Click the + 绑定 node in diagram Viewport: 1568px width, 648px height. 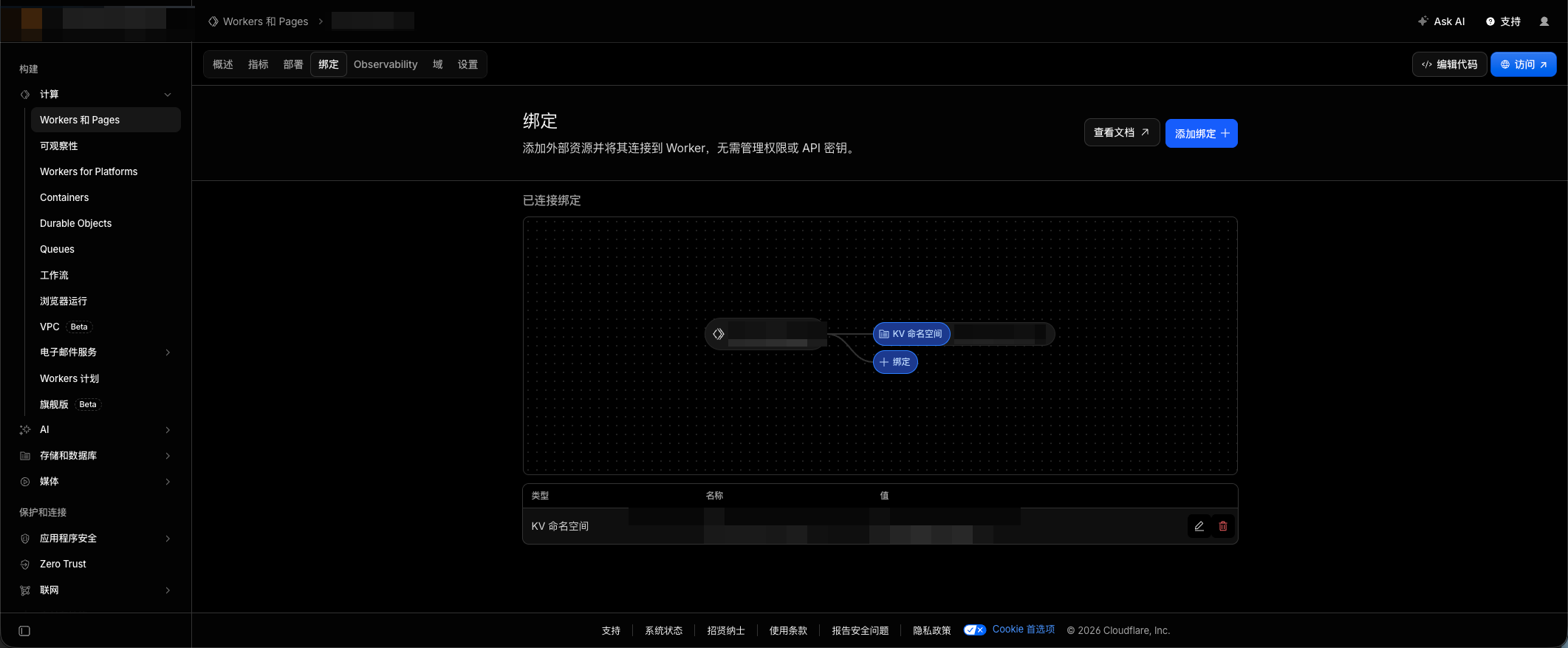coord(895,362)
